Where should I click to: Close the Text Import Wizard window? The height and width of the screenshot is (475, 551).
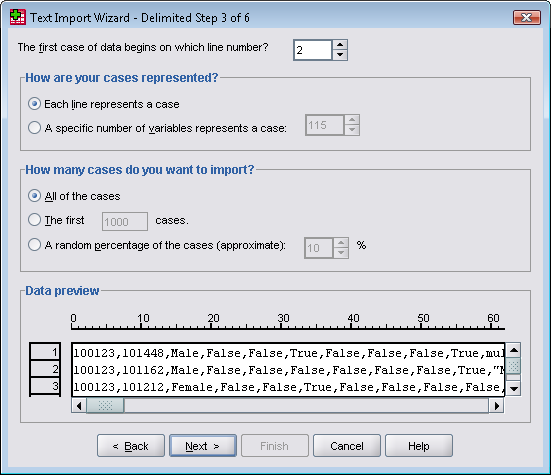[526, 18]
